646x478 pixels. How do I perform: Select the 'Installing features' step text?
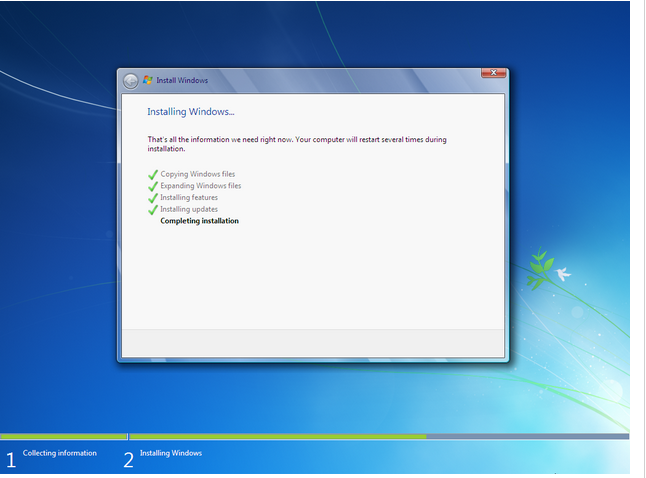pyautogui.click(x=189, y=197)
